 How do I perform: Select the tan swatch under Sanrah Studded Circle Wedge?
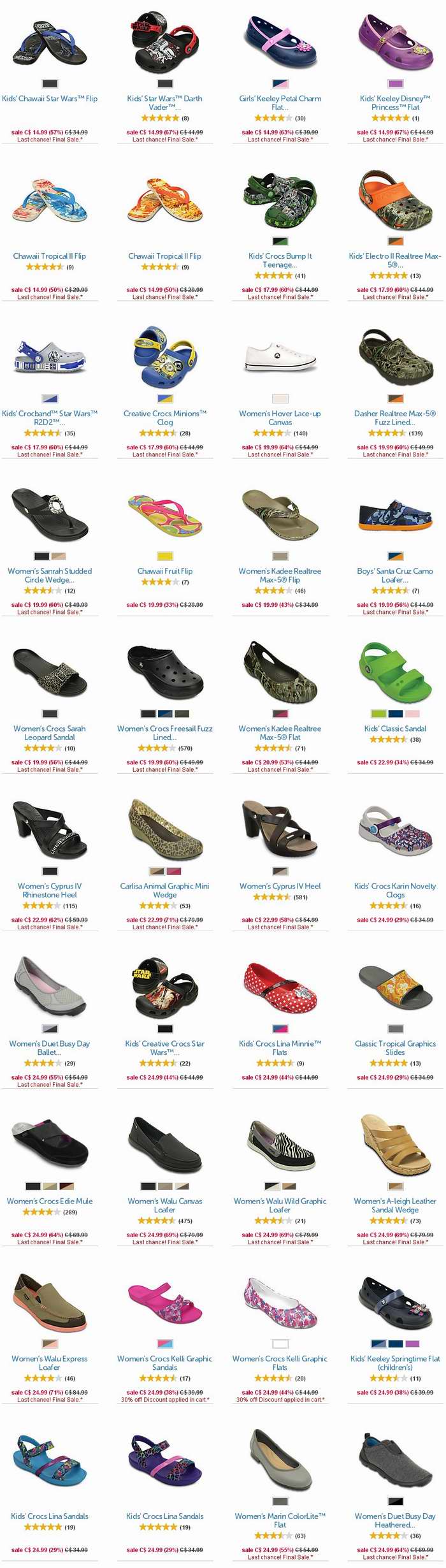click(59, 556)
